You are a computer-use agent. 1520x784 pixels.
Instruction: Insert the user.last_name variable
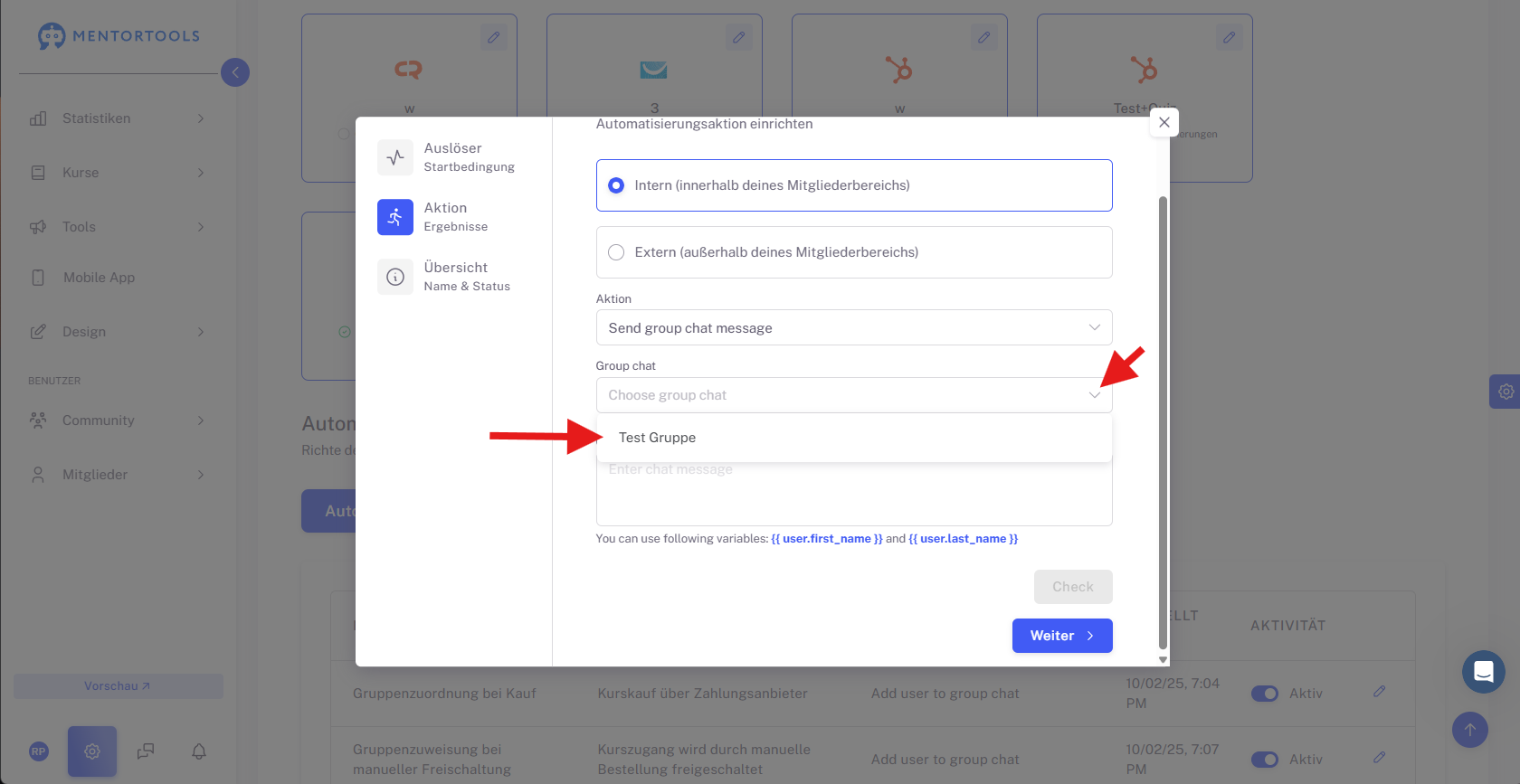coord(964,539)
